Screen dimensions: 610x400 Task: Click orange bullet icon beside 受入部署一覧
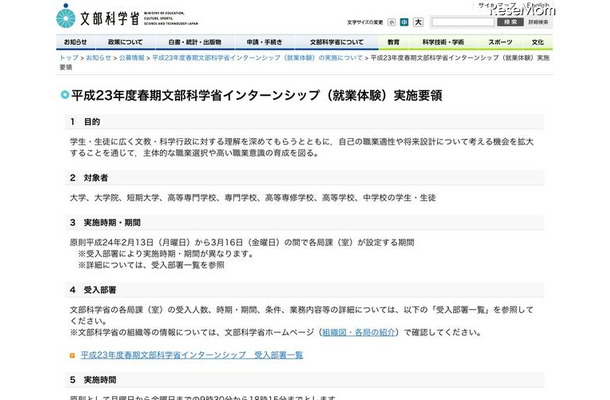coord(72,355)
